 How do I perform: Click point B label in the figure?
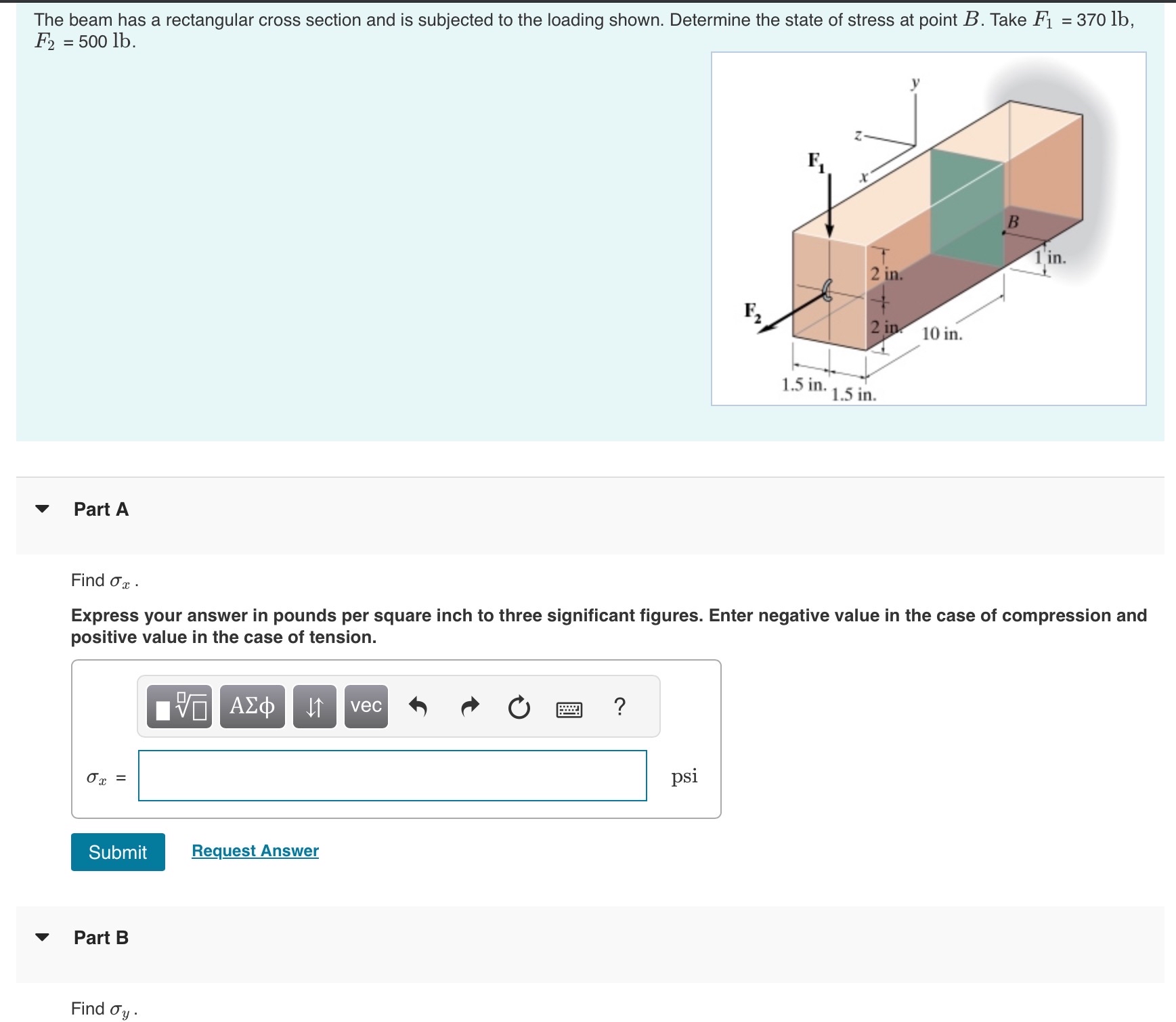click(1014, 221)
